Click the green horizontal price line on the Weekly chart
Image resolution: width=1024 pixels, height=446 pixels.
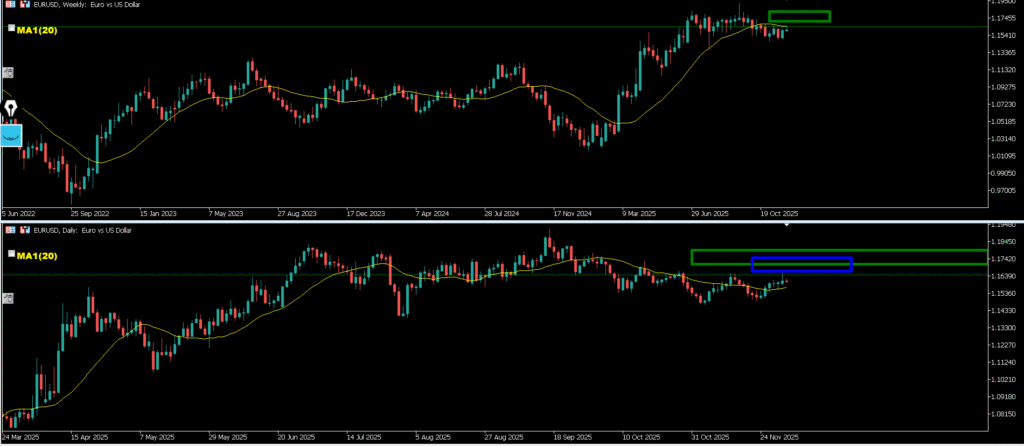(400, 27)
